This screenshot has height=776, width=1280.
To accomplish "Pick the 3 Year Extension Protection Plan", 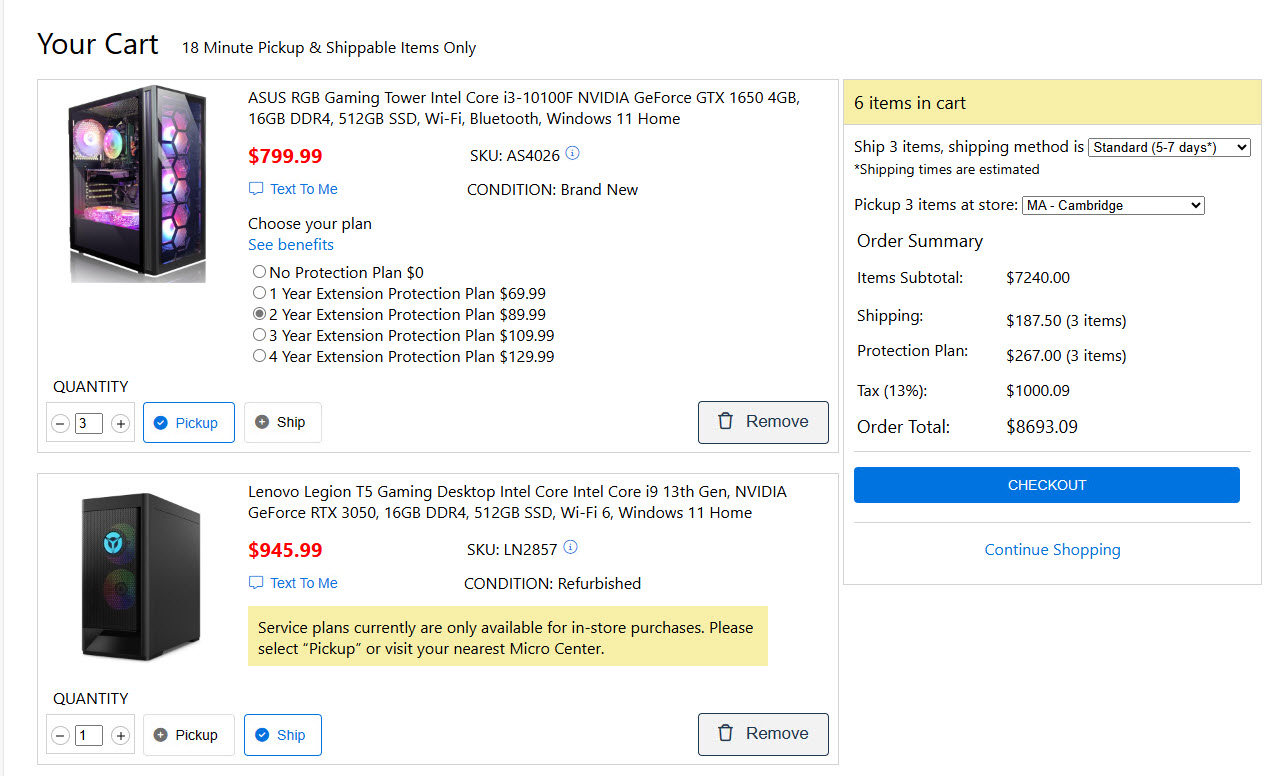I will point(260,335).
